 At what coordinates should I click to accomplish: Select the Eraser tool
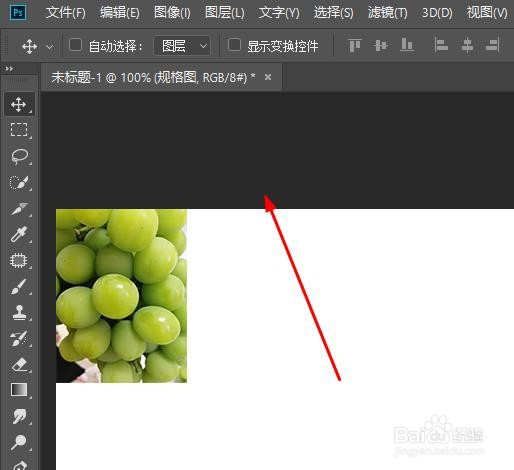(x=19, y=364)
